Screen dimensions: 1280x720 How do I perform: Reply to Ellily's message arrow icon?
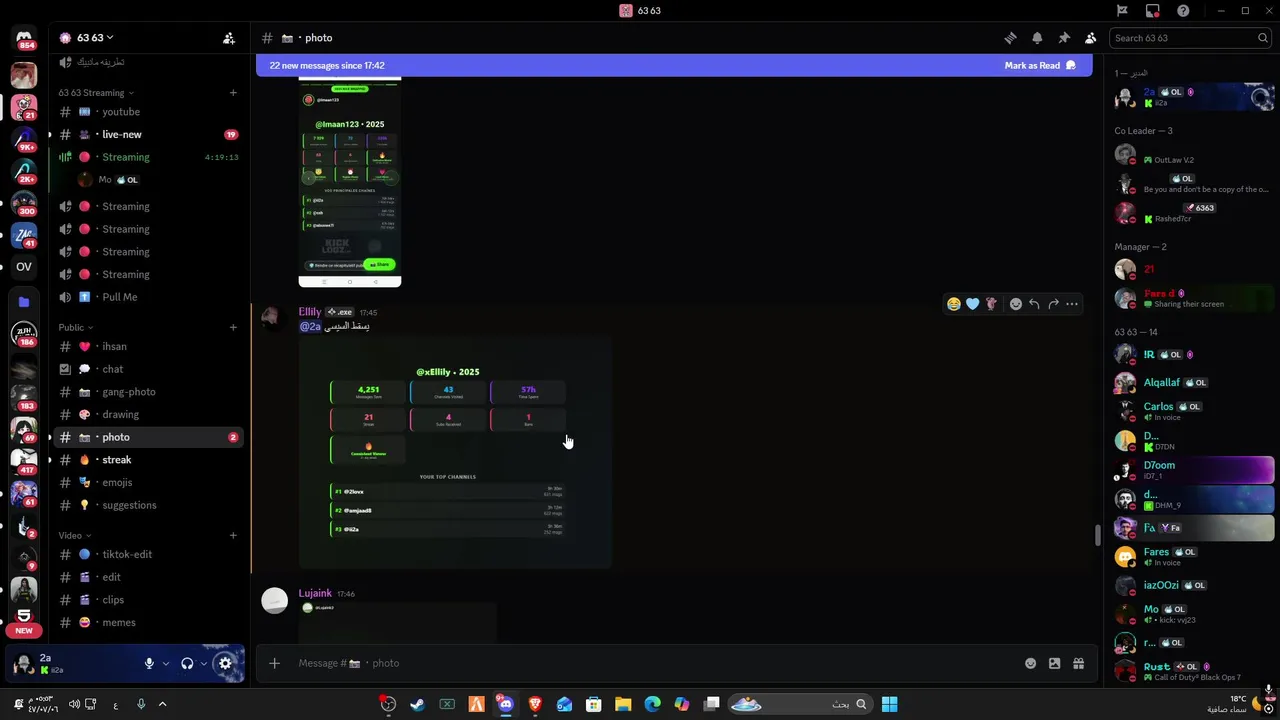tap(1034, 304)
